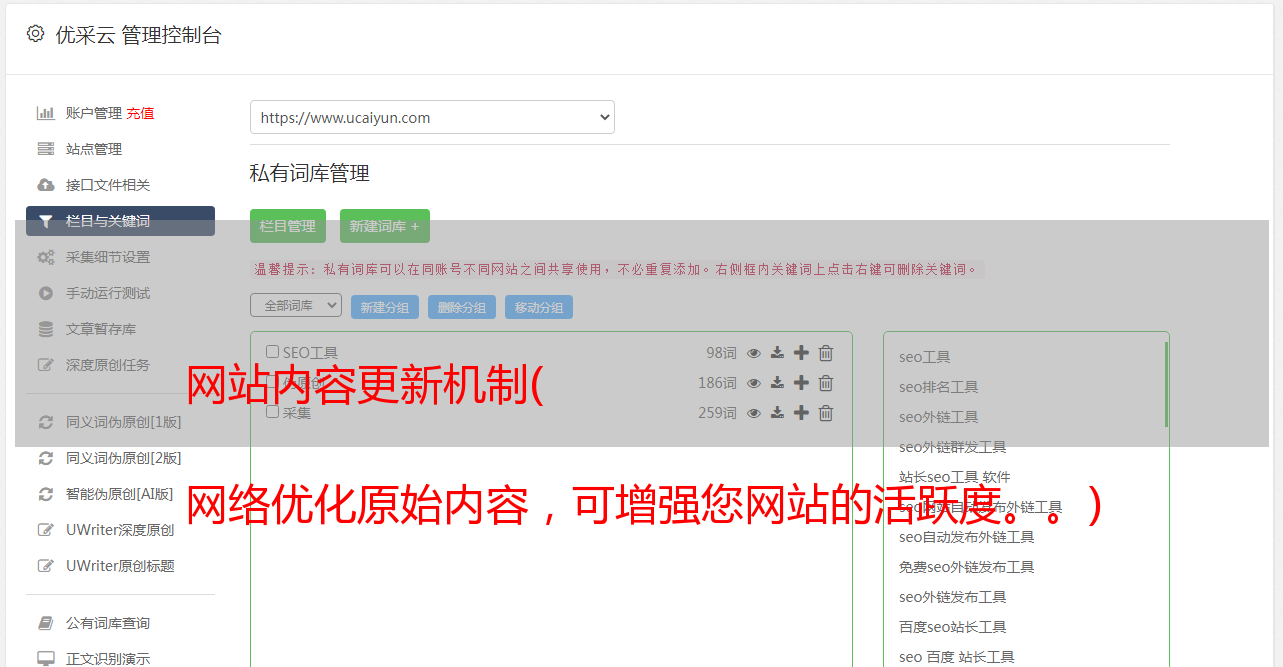Open 智能伪原创[AI版] in the sidebar
The image size is (1283, 667).
tap(120, 494)
